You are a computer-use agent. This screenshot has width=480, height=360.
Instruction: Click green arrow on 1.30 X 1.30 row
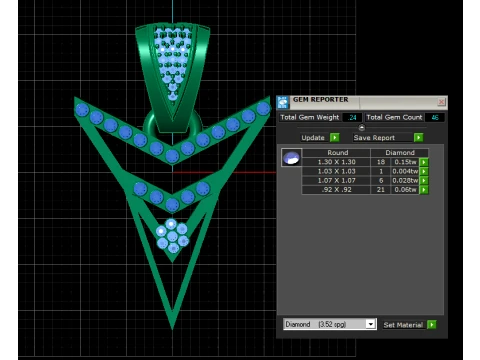pos(424,162)
